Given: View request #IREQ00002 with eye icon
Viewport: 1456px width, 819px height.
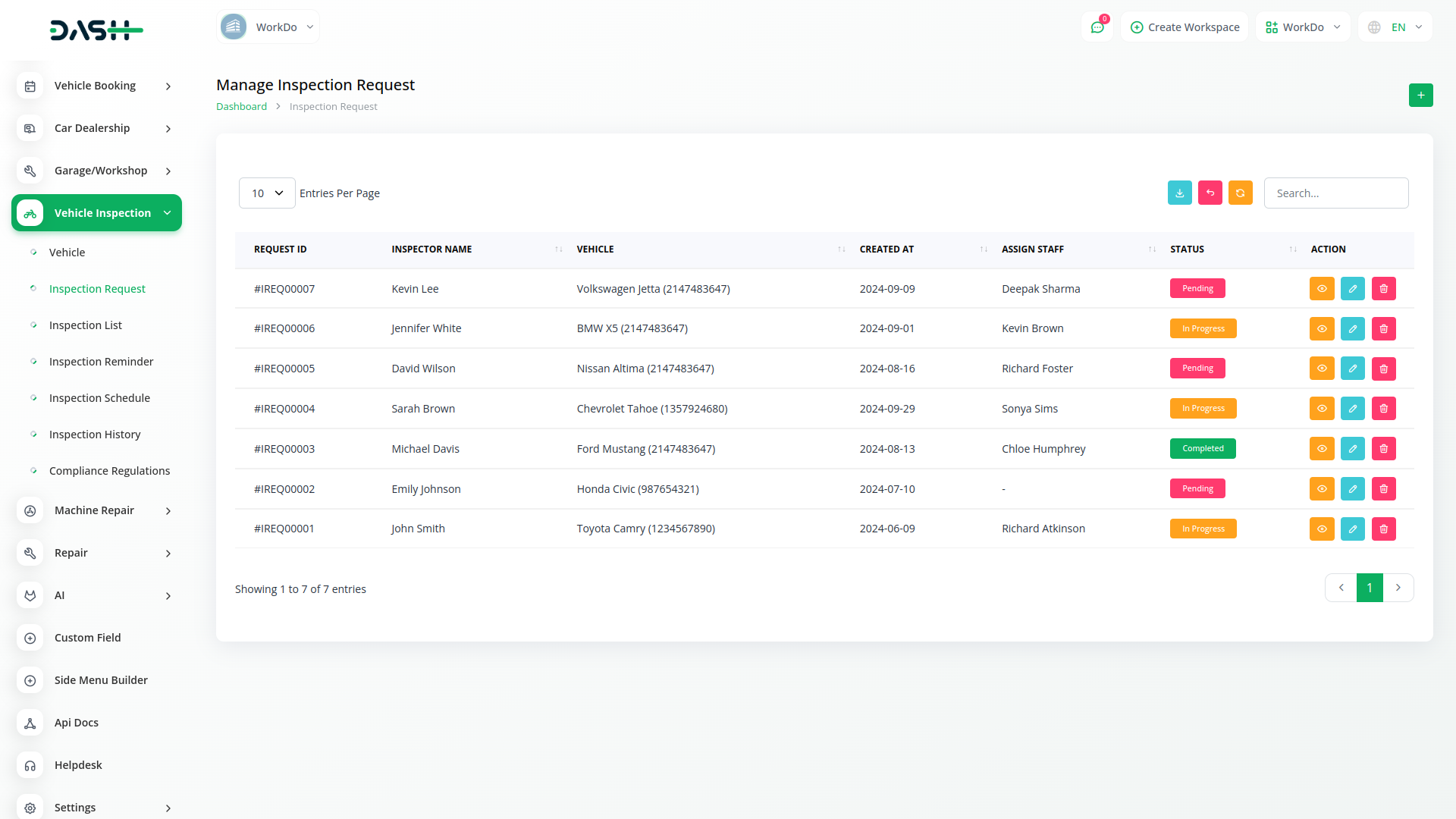Looking at the screenshot, I should click(x=1321, y=489).
